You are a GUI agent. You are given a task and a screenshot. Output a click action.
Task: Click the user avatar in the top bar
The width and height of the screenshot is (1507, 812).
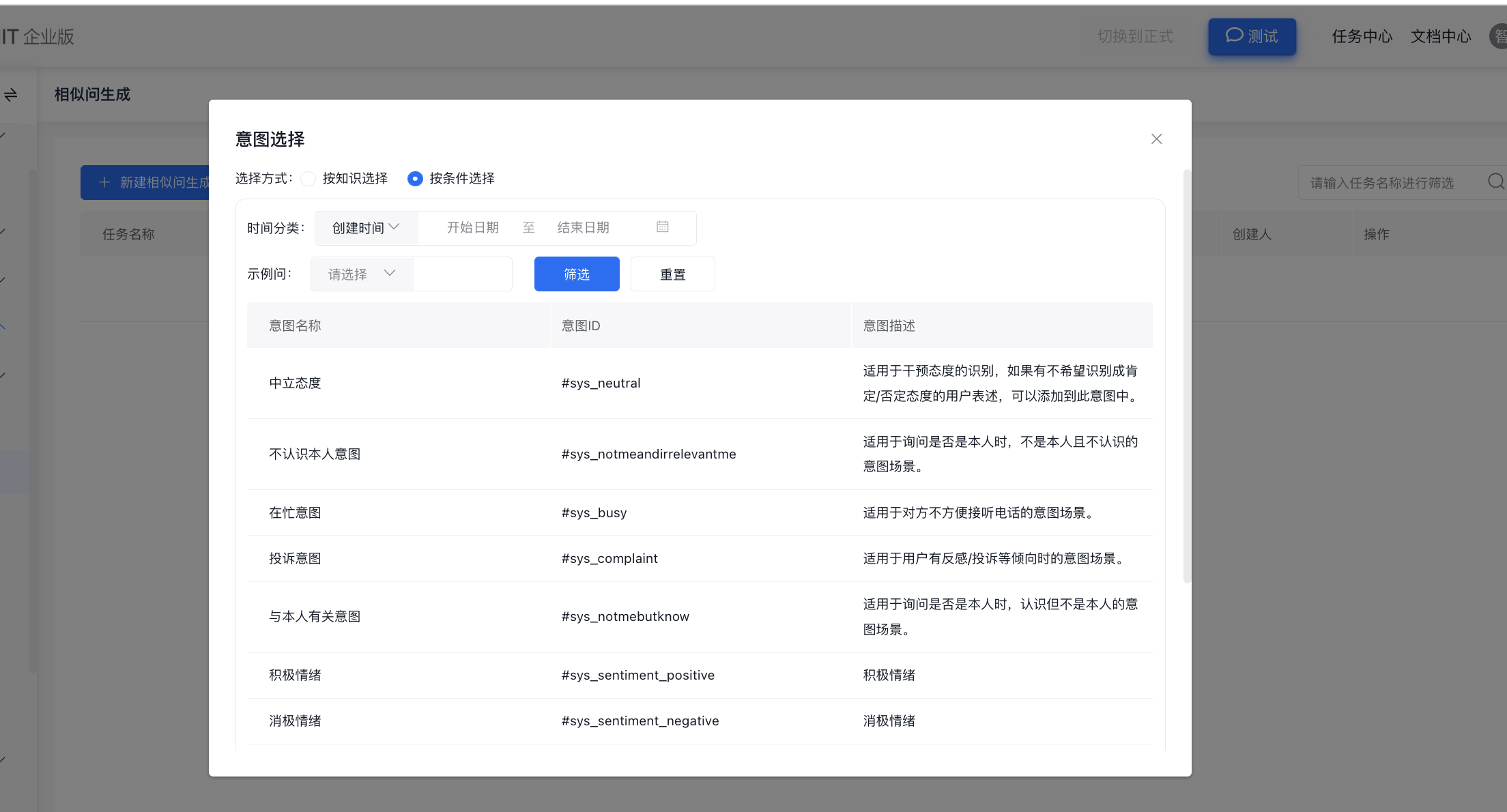tap(1498, 36)
